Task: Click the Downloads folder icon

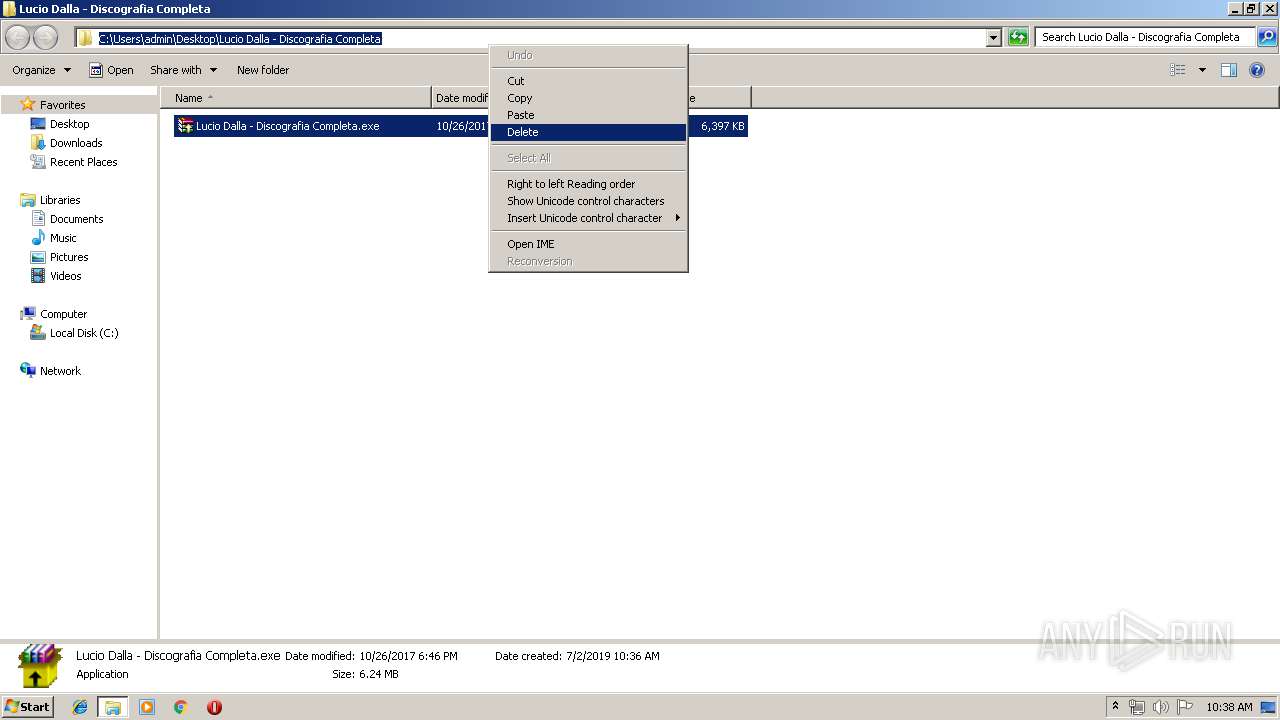Action: [x=38, y=143]
